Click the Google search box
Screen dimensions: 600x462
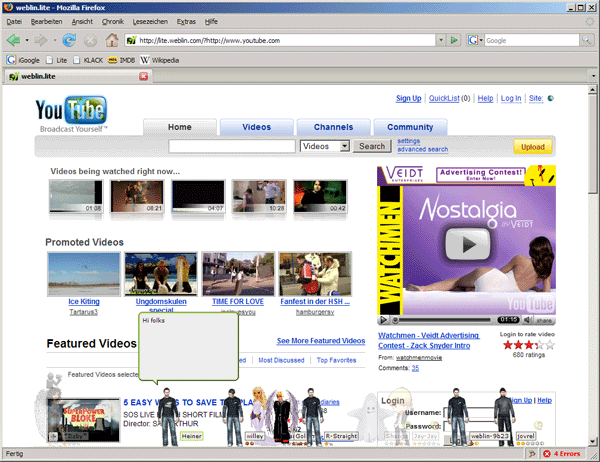[532, 40]
